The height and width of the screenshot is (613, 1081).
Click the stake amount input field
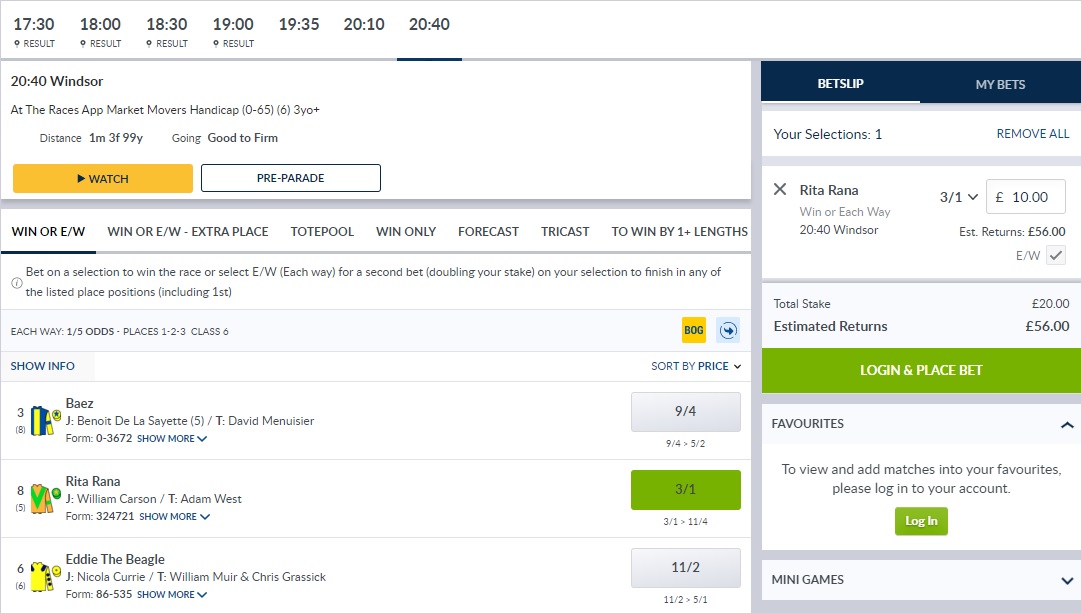pos(1027,197)
